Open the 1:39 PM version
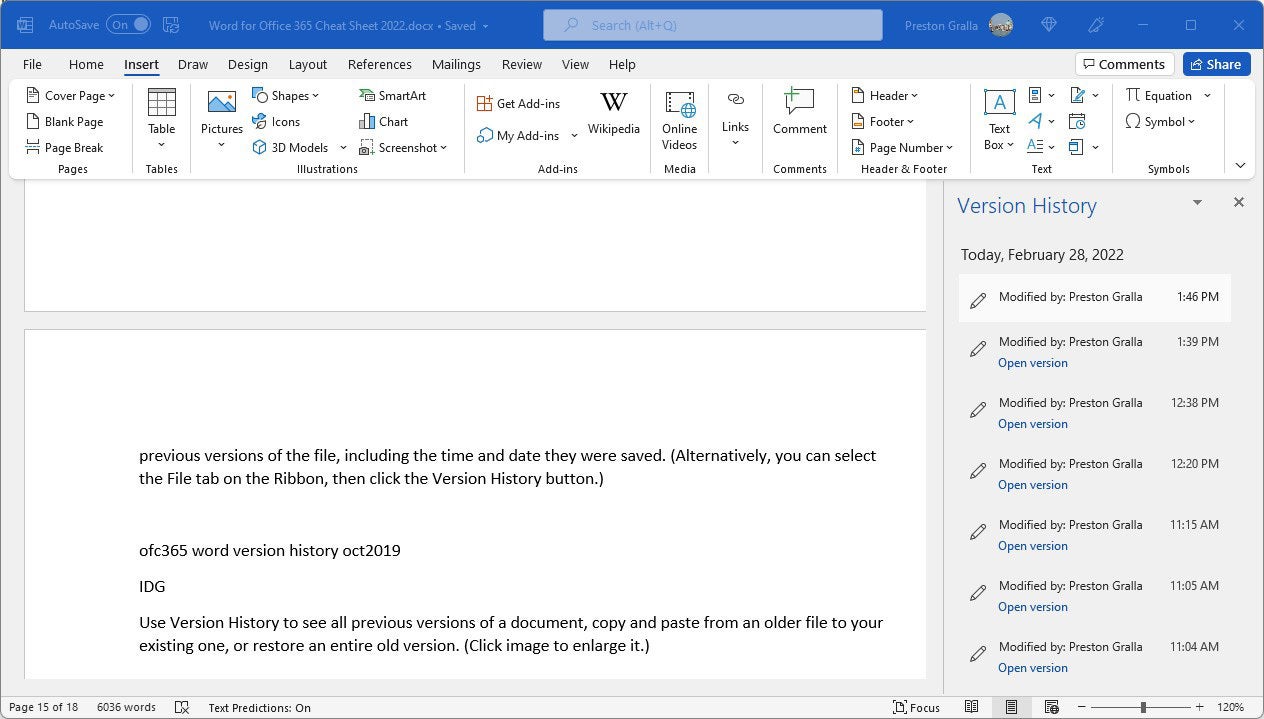 click(x=1033, y=363)
